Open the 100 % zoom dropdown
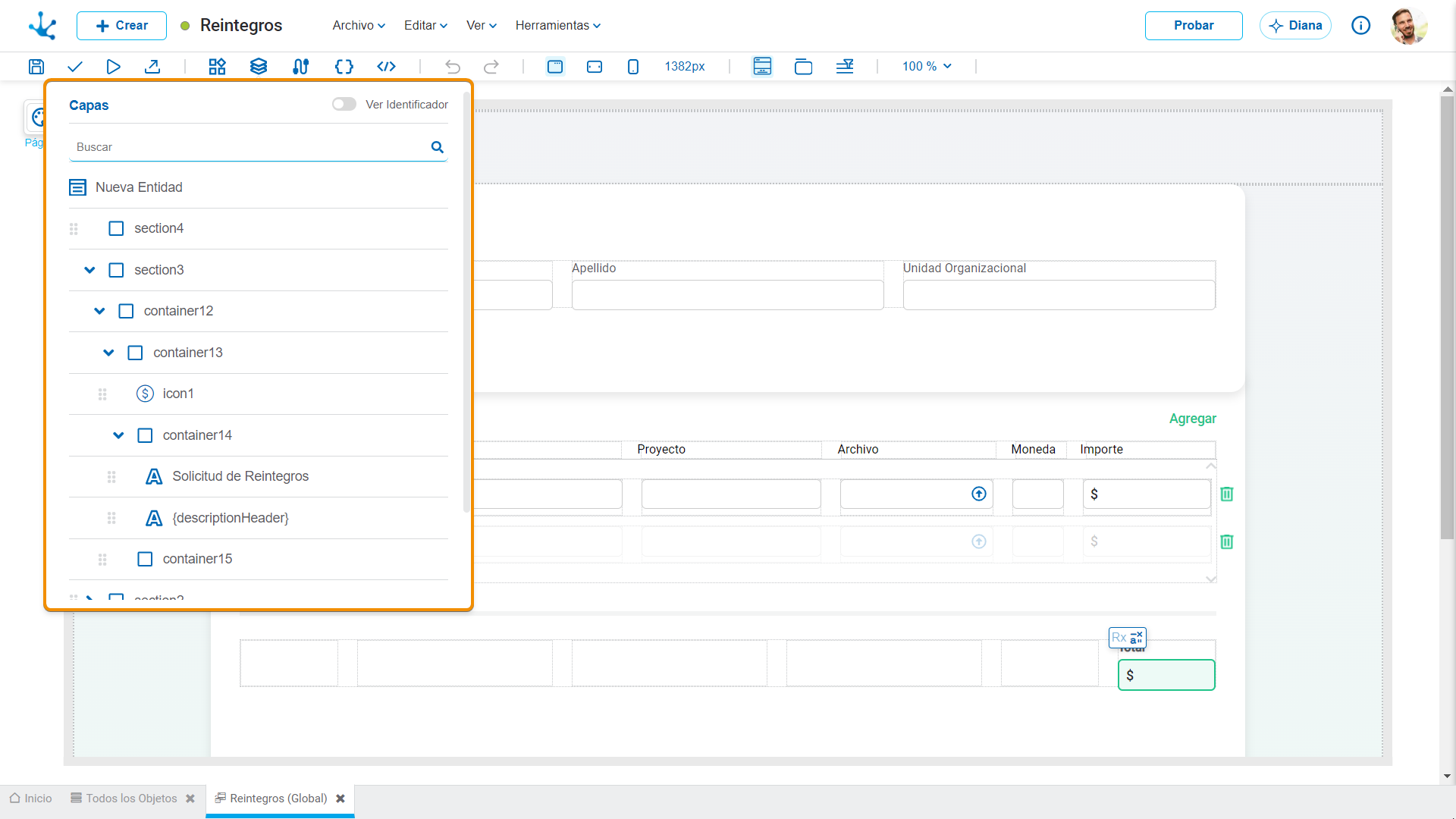 [927, 67]
